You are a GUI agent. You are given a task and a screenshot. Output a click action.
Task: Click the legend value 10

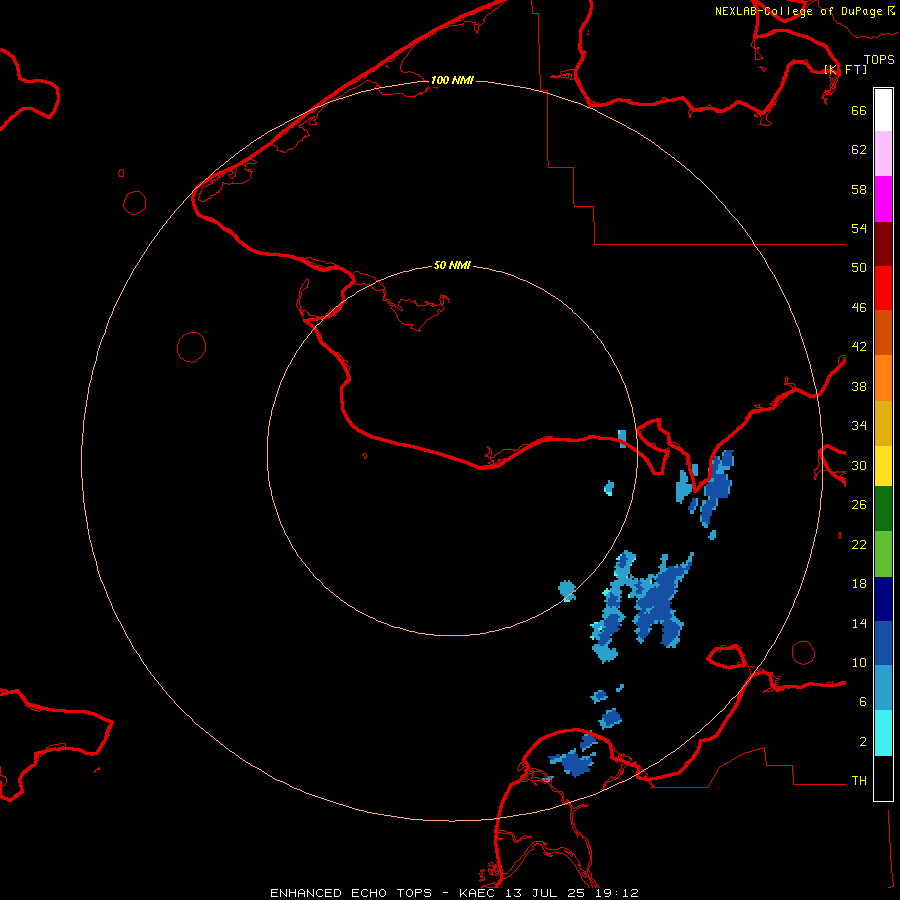click(x=859, y=662)
